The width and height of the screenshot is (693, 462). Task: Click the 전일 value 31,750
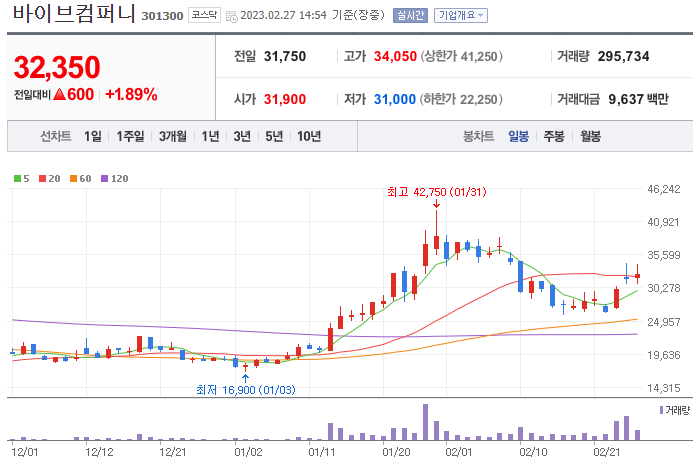(285, 56)
